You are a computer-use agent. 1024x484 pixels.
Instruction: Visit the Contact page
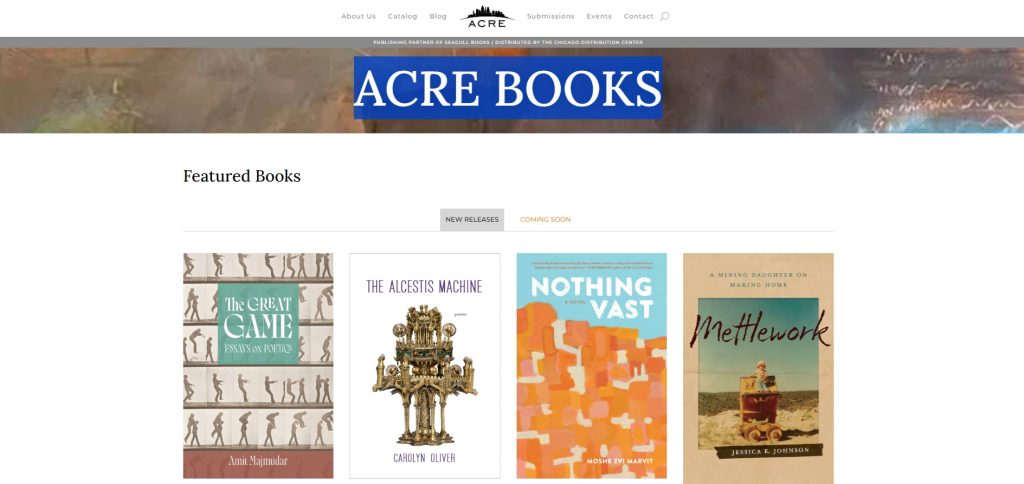pos(639,16)
